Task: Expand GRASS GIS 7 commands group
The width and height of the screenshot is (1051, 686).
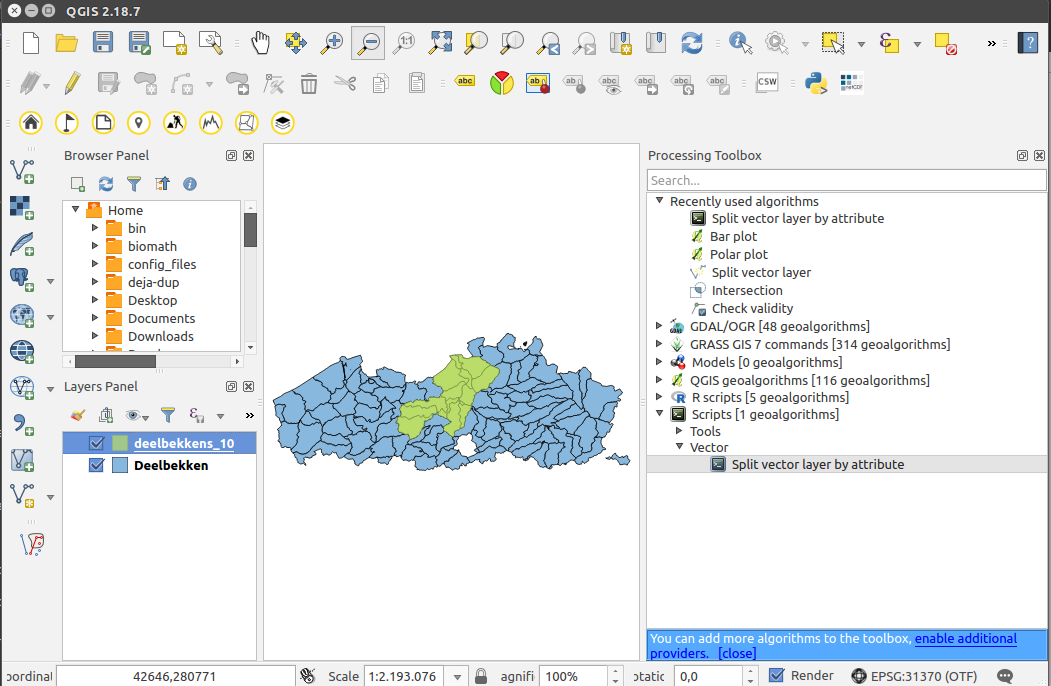Action: click(659, 343)
